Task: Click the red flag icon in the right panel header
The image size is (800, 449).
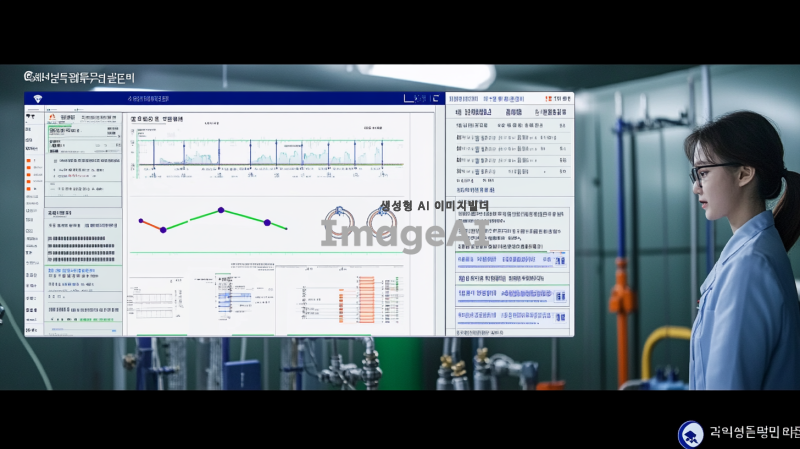Action: [548, 99]
